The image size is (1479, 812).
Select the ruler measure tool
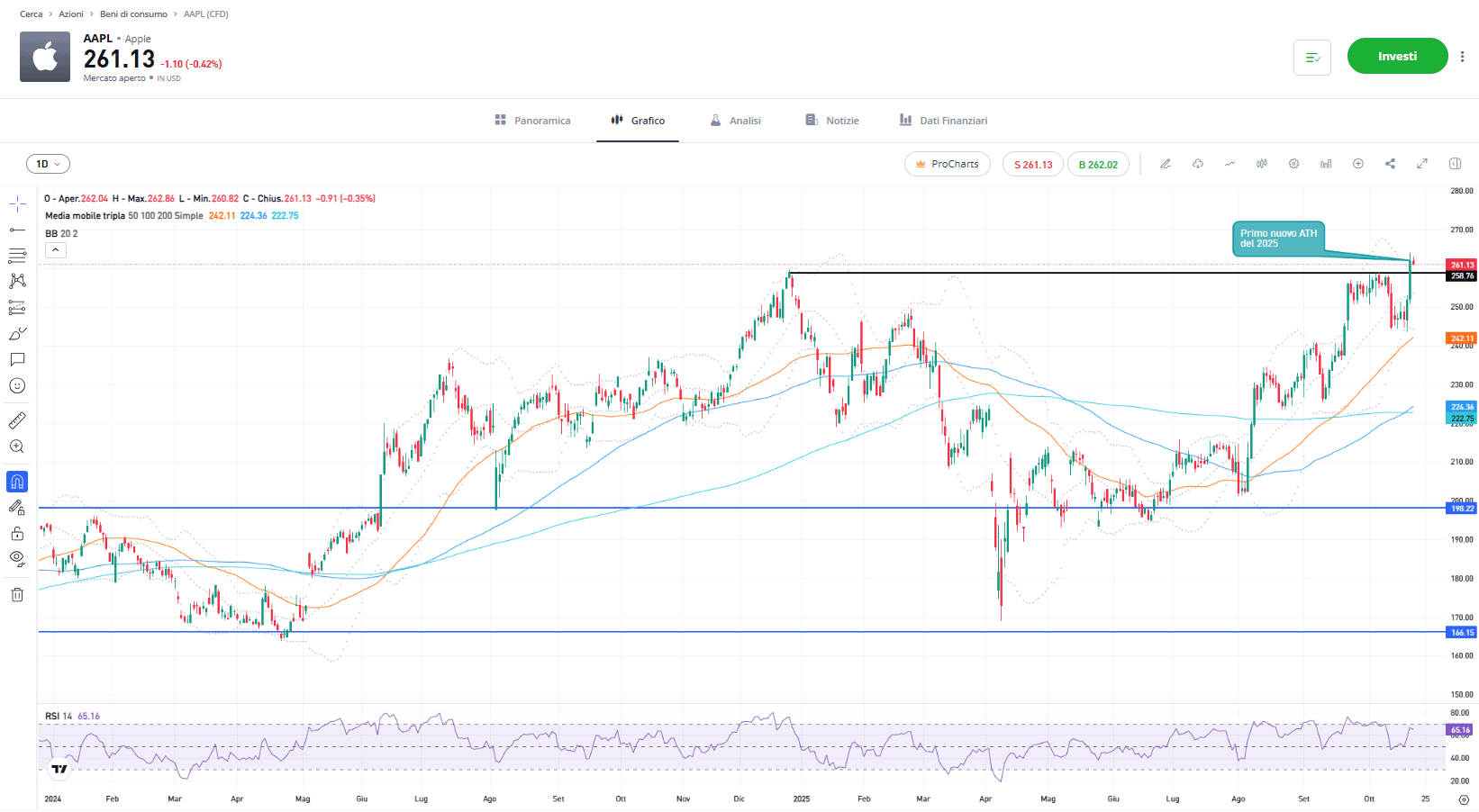coord(17,420)
